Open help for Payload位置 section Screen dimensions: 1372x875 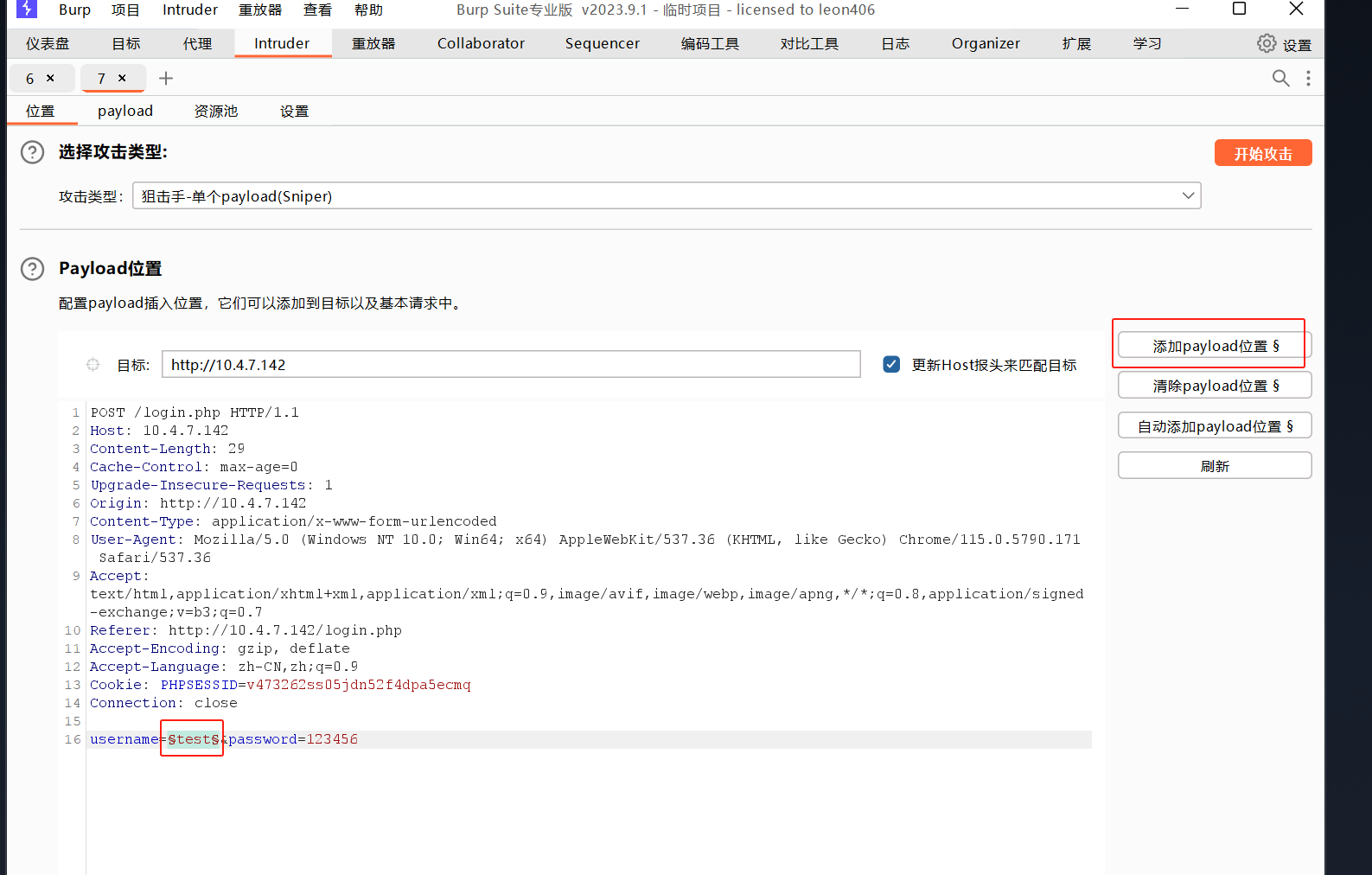pyautogui.click(x=32, y=269)
